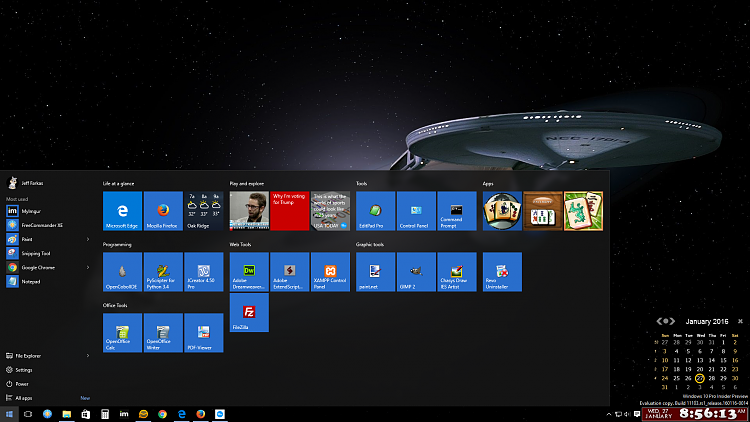
Task: Open Task View on the taskbar
Action: 28,414
